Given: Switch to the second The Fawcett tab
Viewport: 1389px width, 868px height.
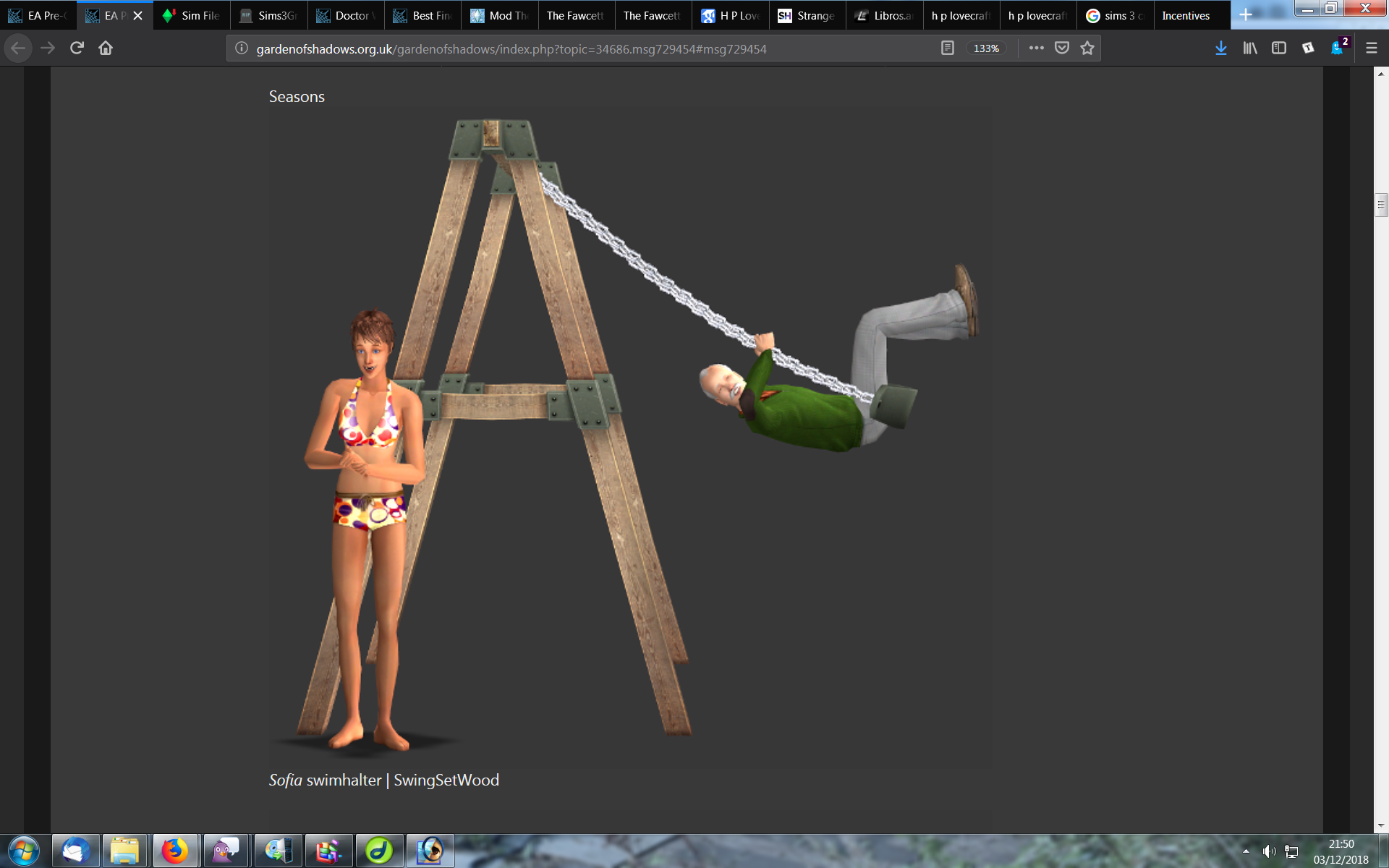Looking at the screenshot, I should 653,15.
